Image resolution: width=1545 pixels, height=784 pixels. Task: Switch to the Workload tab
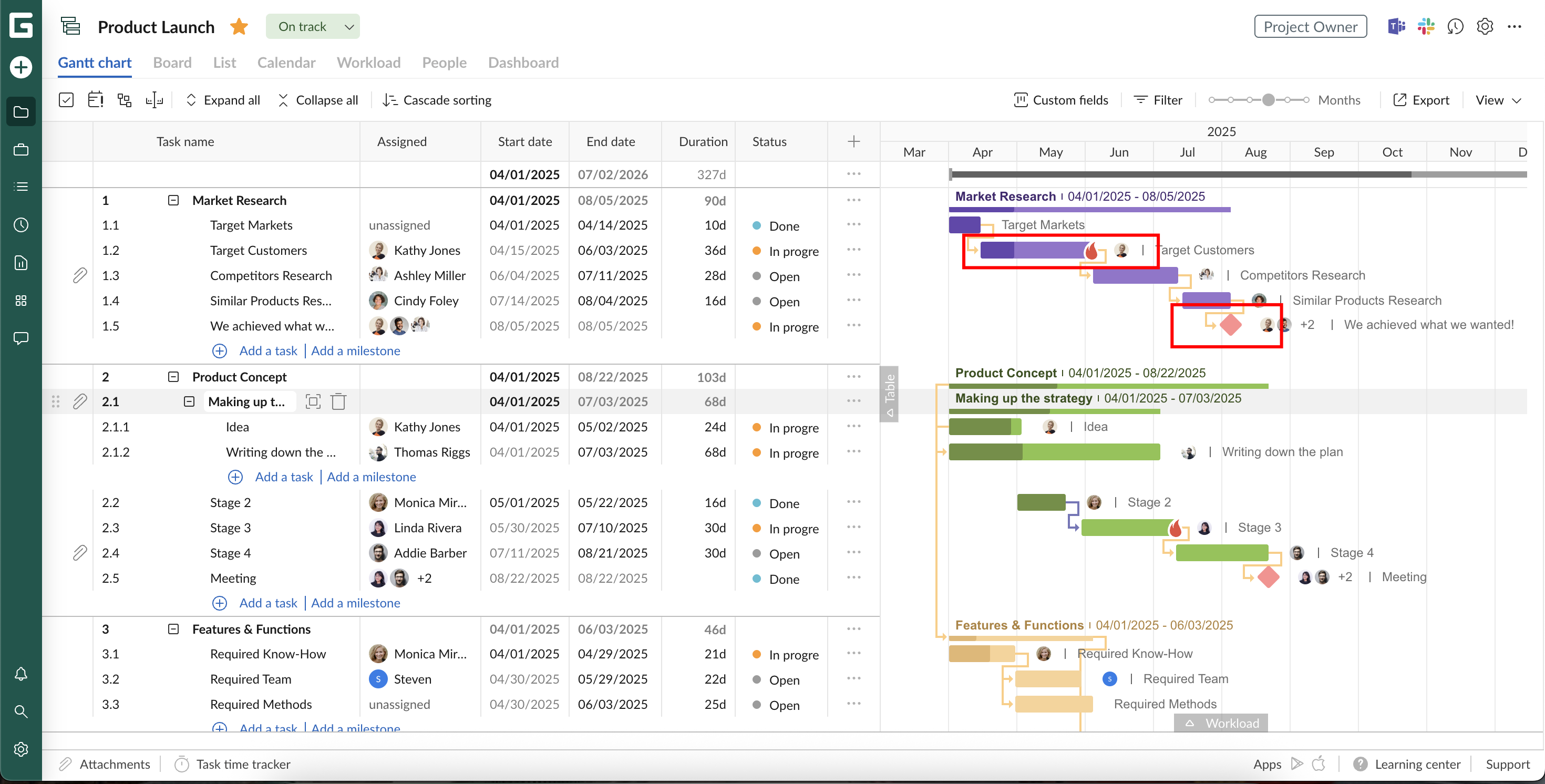click(368, 63)
